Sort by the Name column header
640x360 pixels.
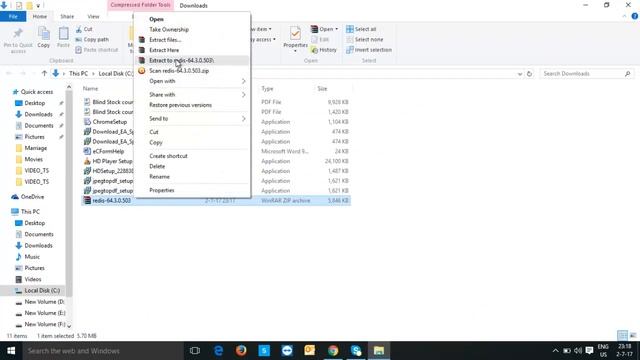(91, 89)
